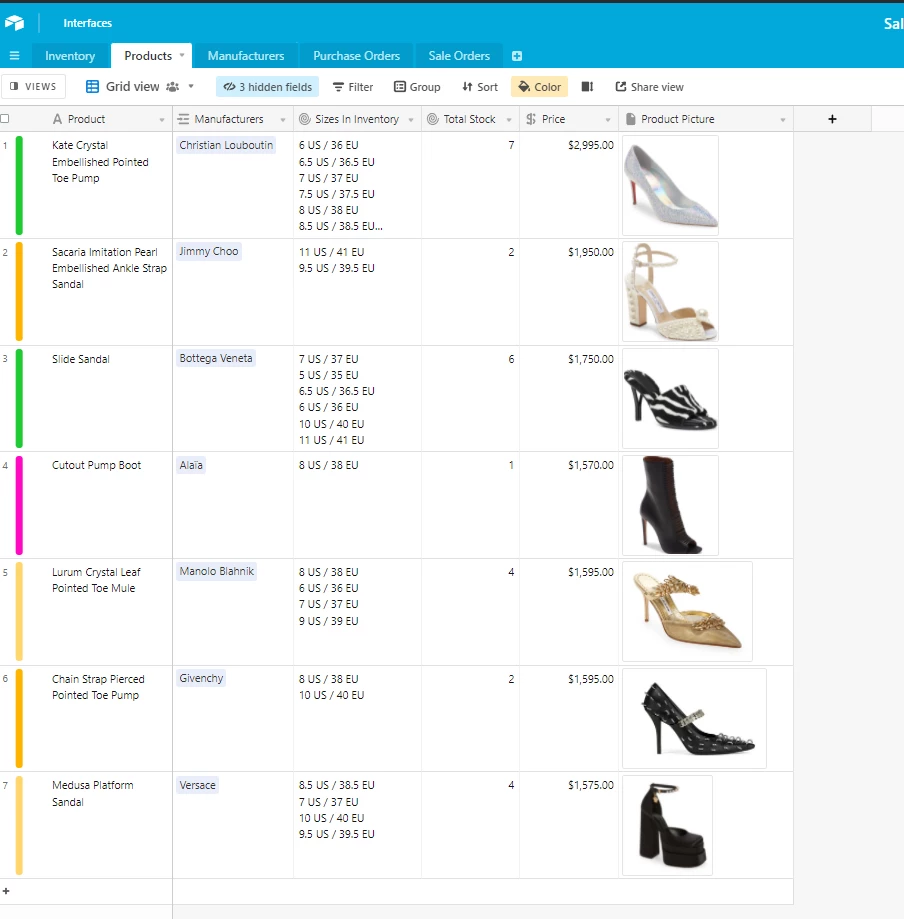Click the Jimmy Choo manufacturer tag
The image size is (904, 919).
point(209,251)
